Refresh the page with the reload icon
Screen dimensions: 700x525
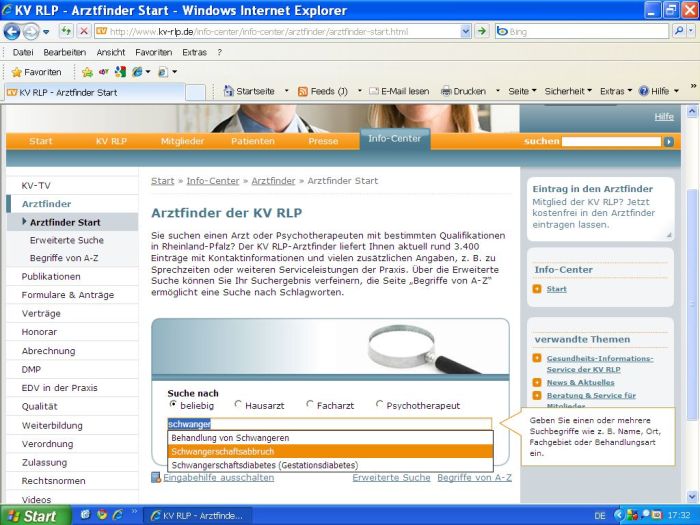click(x=66, y=31)
